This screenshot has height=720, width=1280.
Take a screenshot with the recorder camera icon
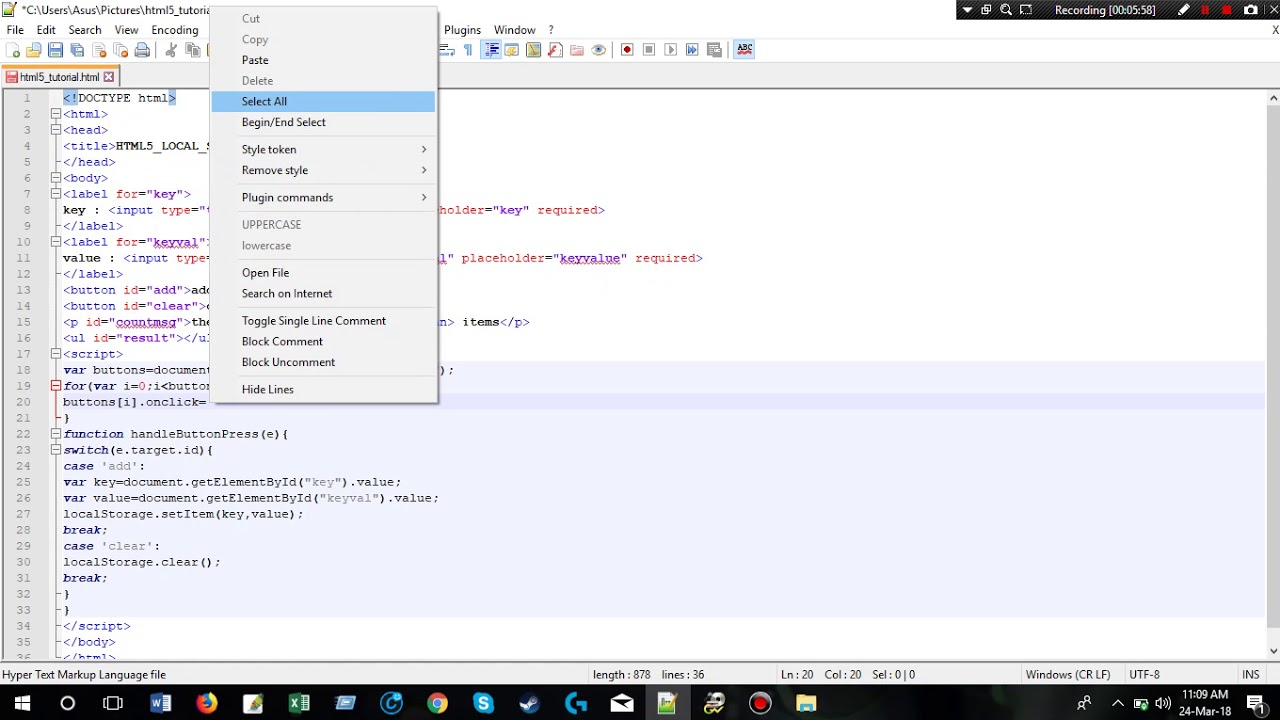tap(1250, 10)
